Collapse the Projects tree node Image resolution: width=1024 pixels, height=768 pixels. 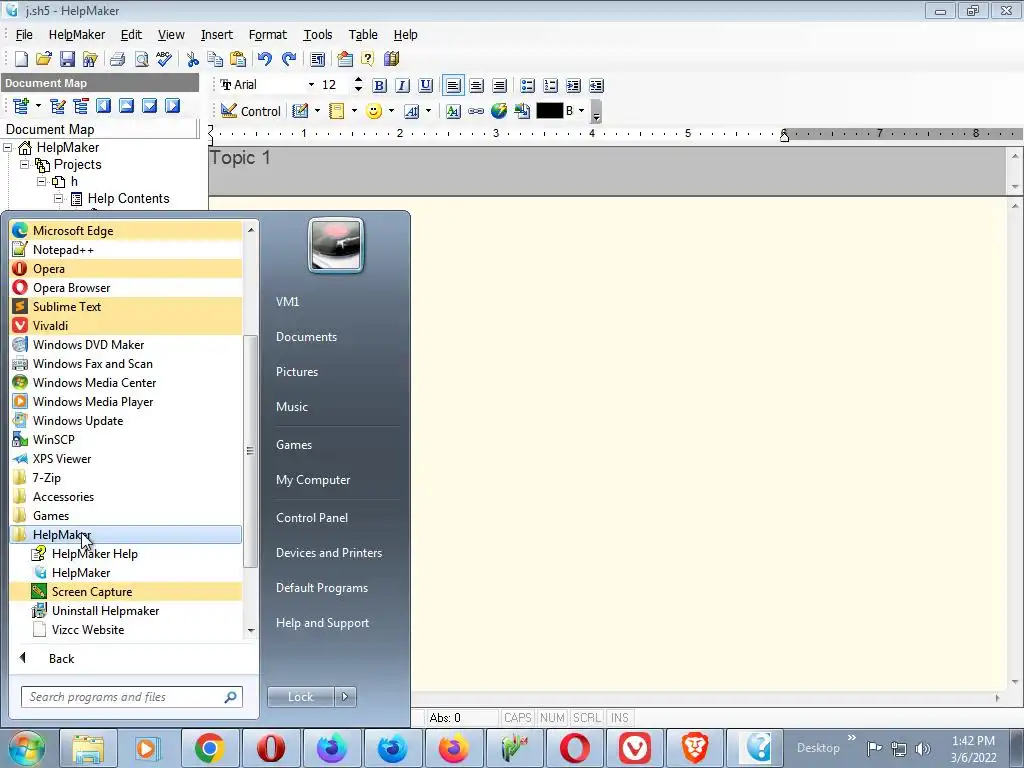[25, 165]
